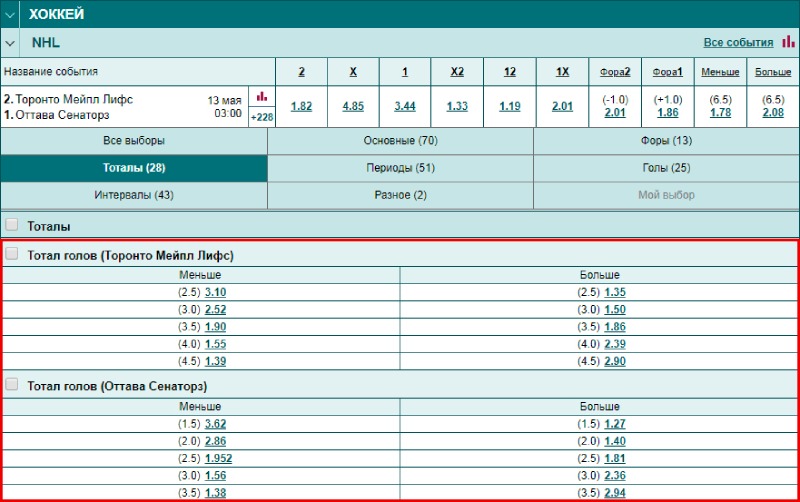The width and height of the screenshot is (800, 502).
Task: Open the Интервалы (43) tab
Action: click(134, 195)
